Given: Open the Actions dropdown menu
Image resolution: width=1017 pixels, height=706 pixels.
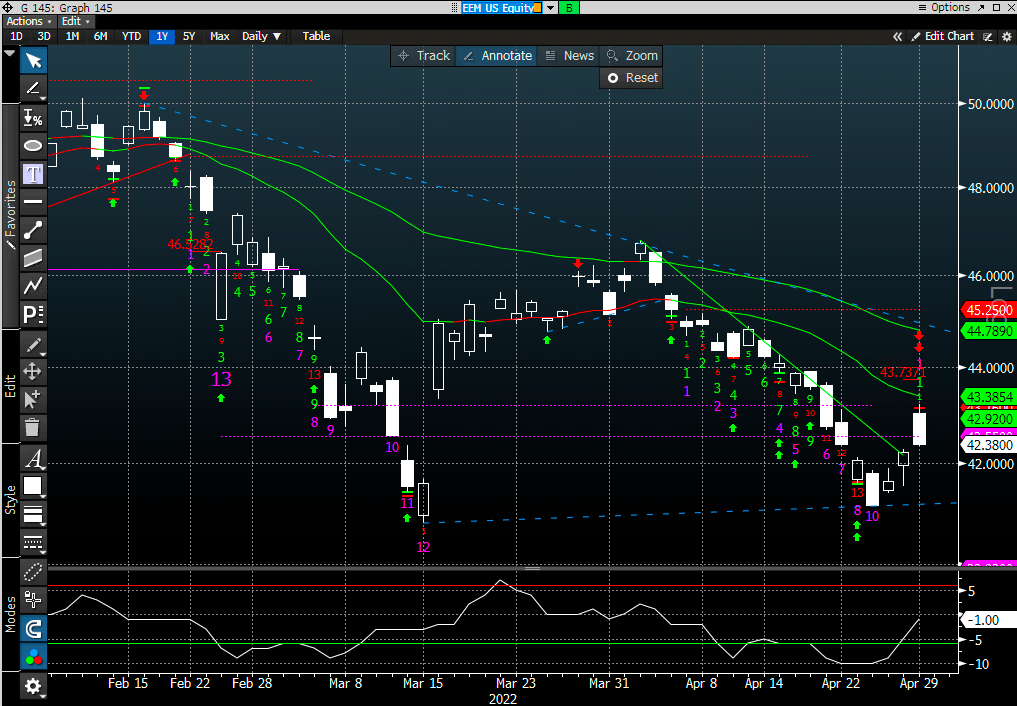Looking at the screenshot, I should click(x=29, y=21).
